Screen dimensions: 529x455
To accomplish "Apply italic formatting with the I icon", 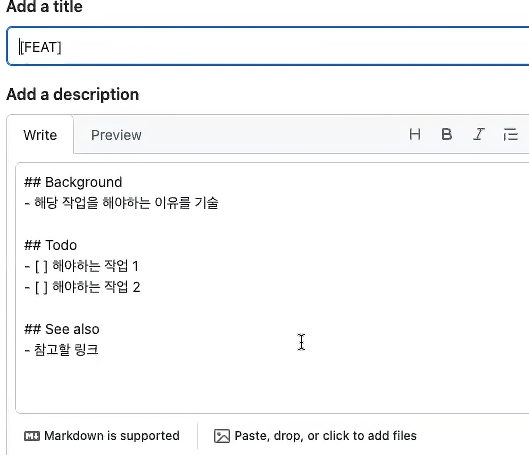I will coord(478,135).
